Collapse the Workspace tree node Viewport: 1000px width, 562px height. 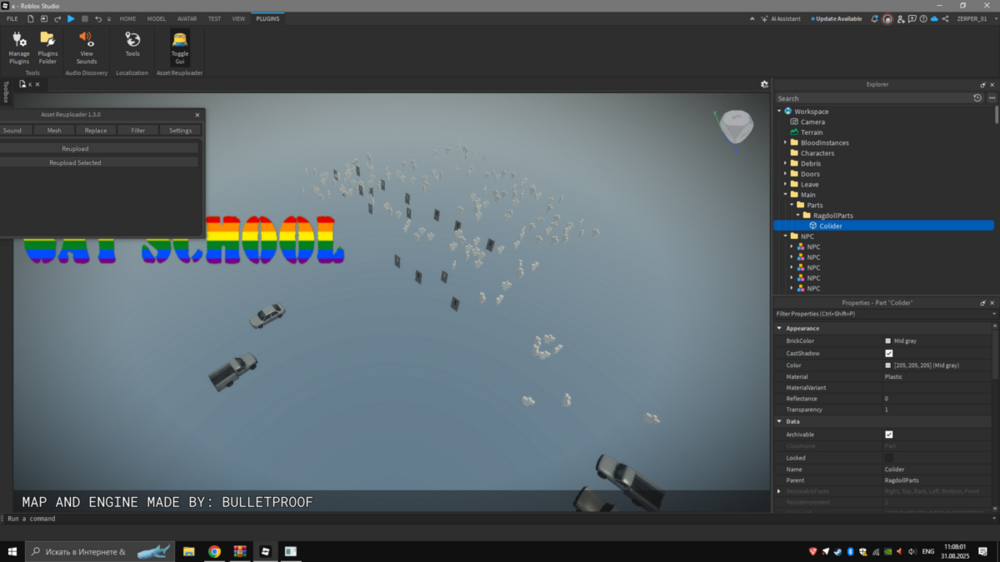coord(779,111)
